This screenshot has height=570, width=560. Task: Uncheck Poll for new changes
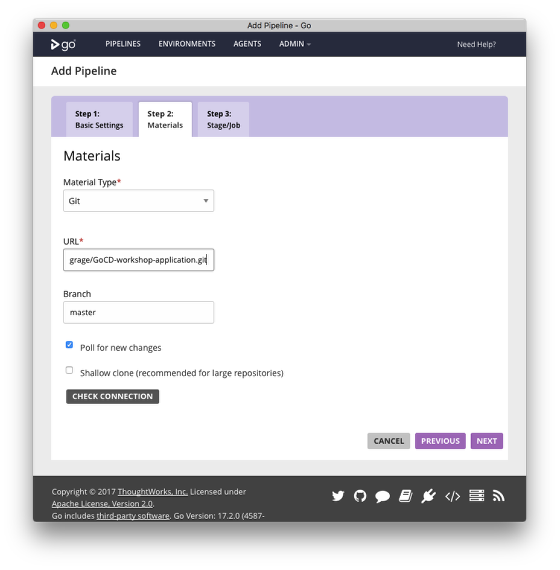click(69, 345)
